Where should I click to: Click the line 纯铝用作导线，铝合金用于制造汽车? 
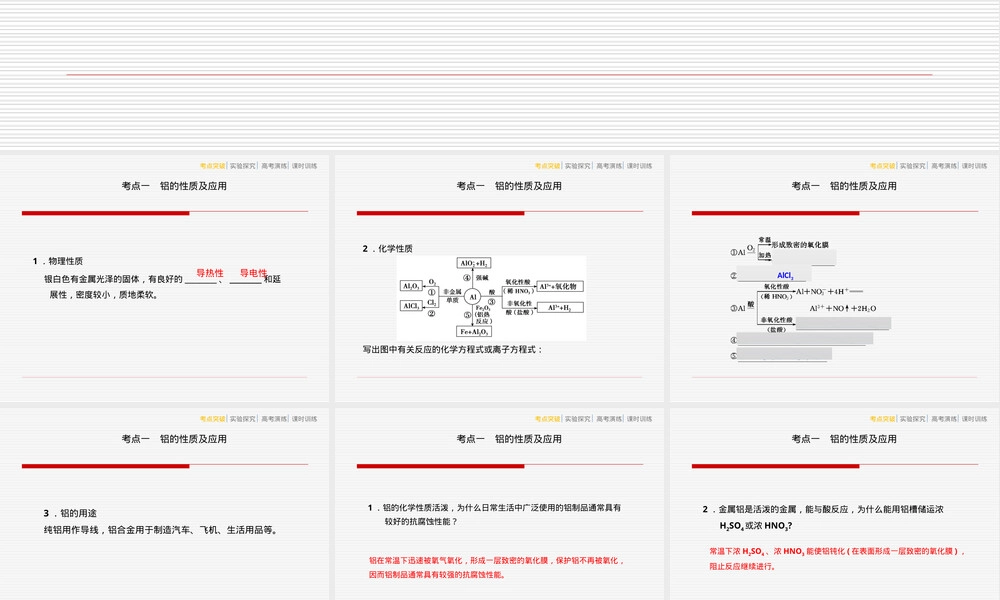tap(161, 530)
